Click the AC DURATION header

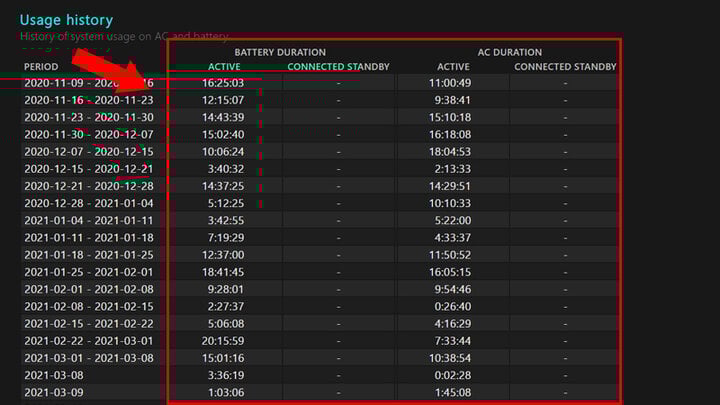(x=510, y=52)
